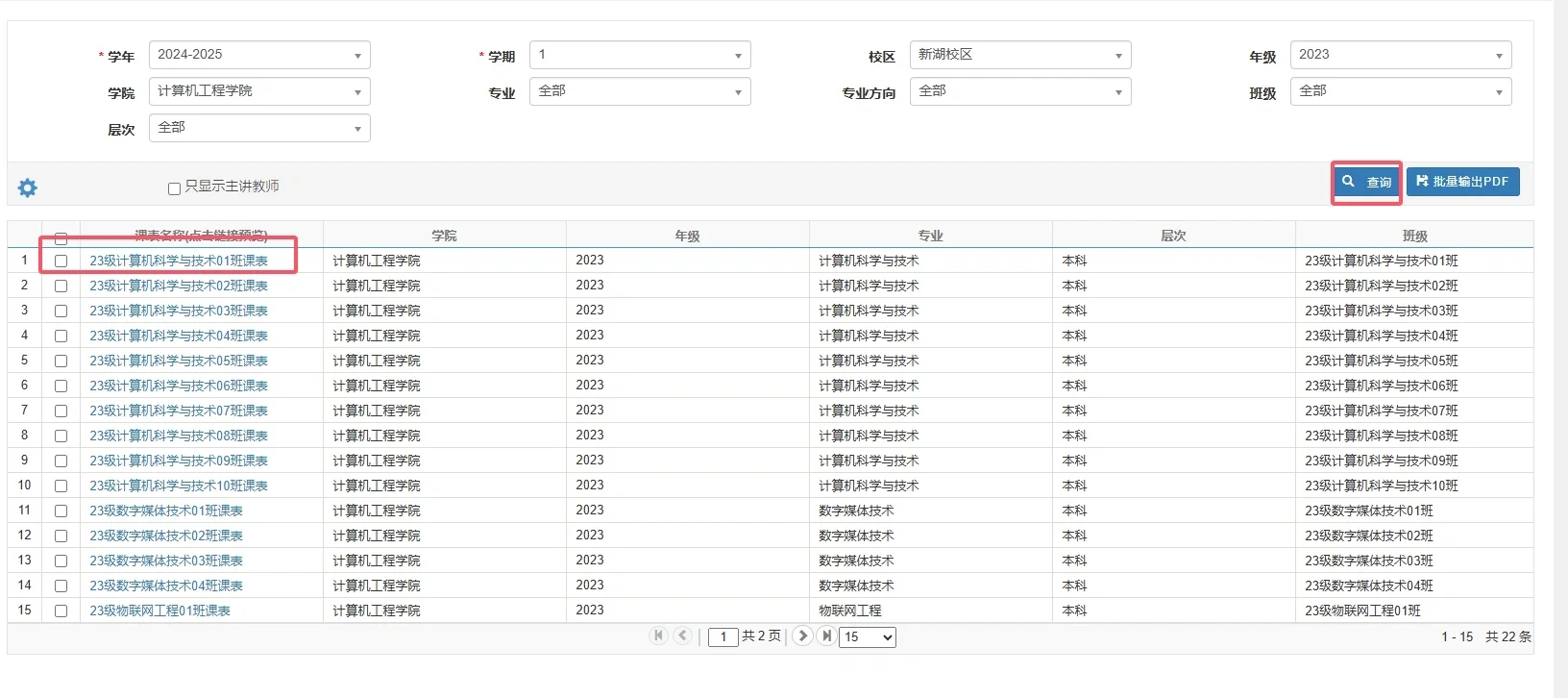Select 23级计算机科学与技术05班 class cell
The image size is (1568, 698).
tap(1414, 361)
